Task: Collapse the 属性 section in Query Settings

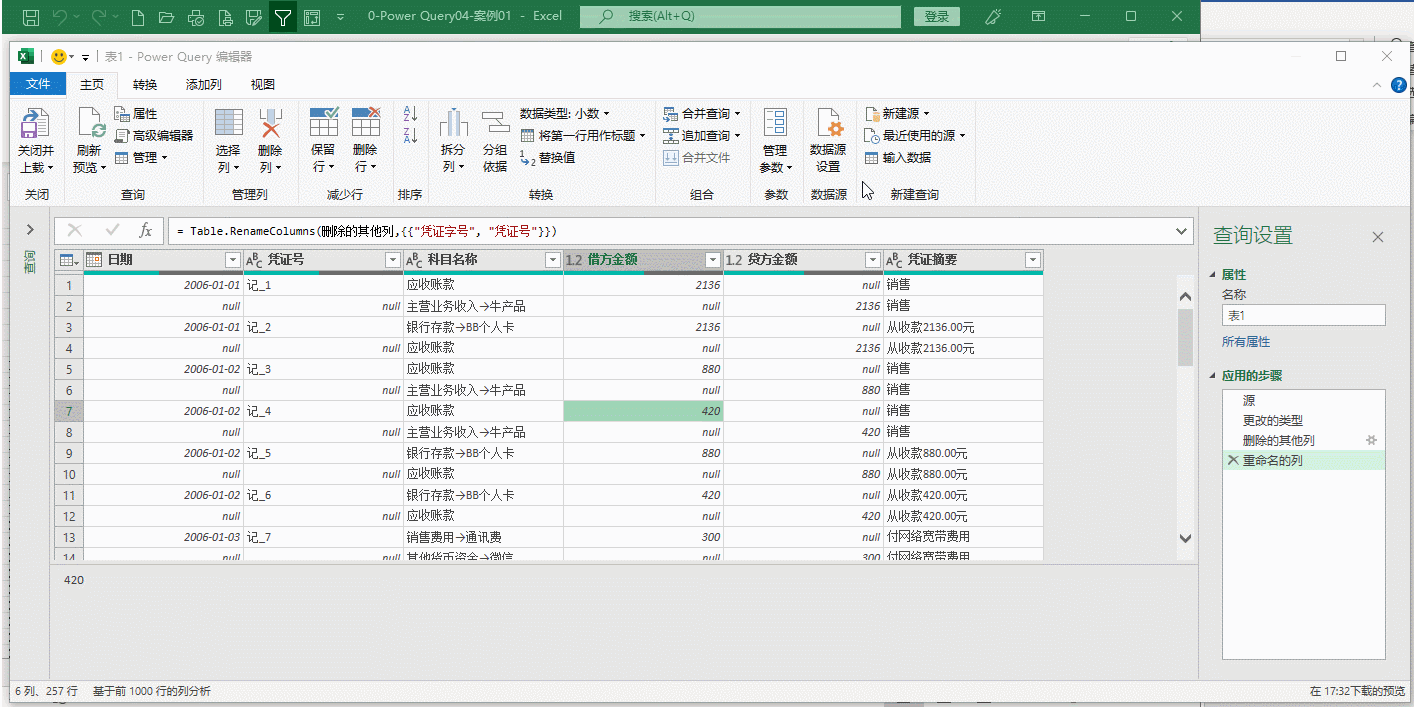Action: pos(1214,275)
